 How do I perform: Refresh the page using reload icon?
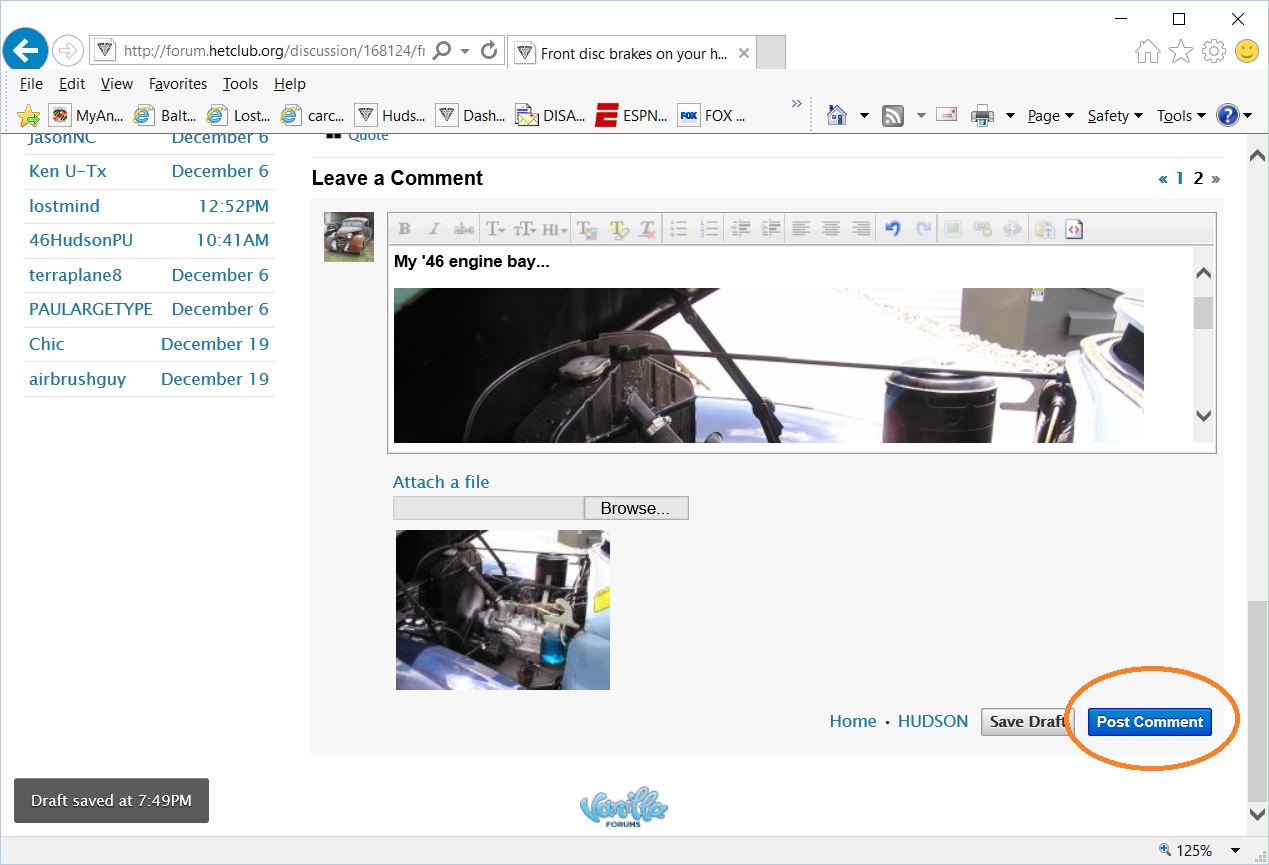point(489,50)
